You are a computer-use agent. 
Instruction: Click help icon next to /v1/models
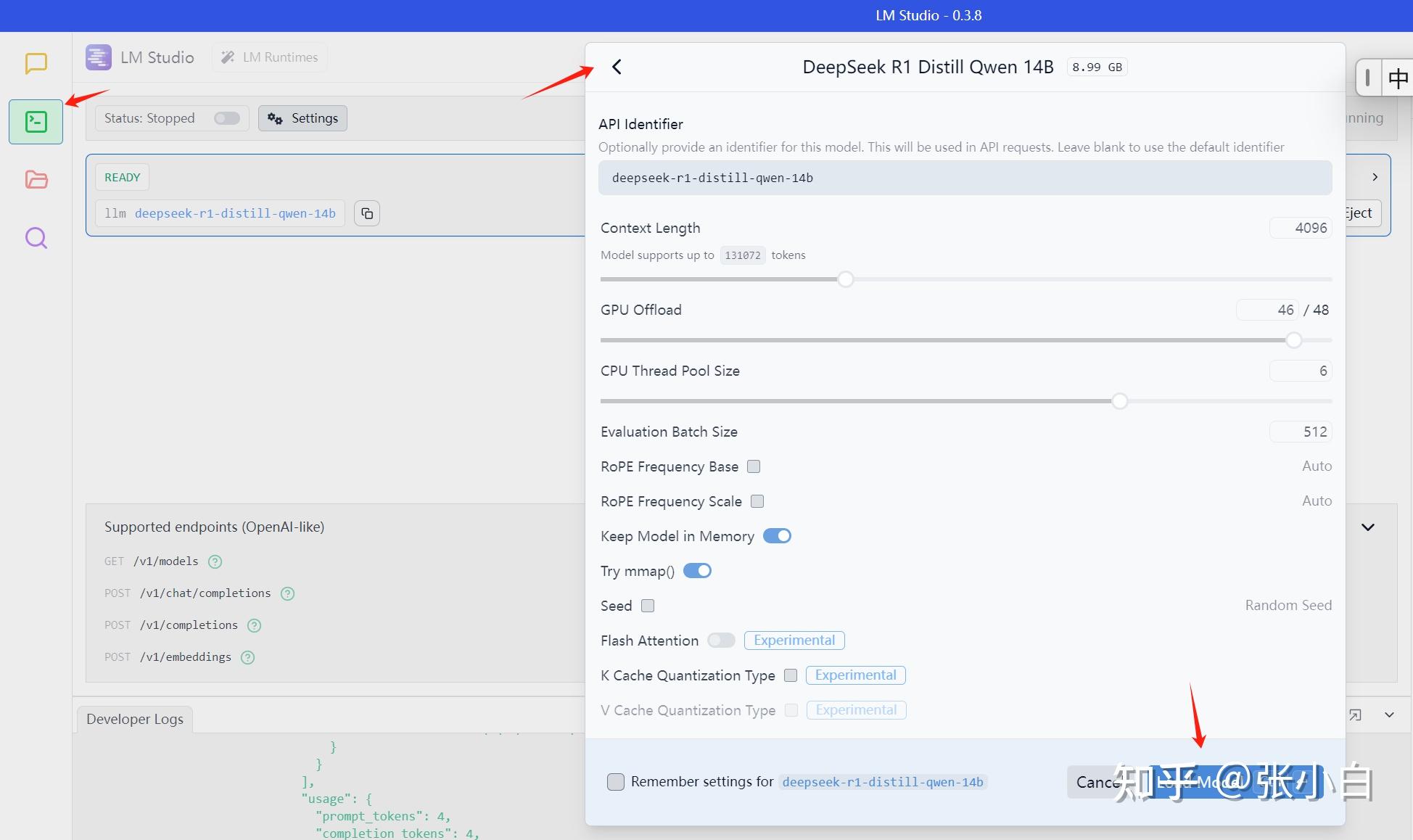pyautogui.click(x=215, y=561)
